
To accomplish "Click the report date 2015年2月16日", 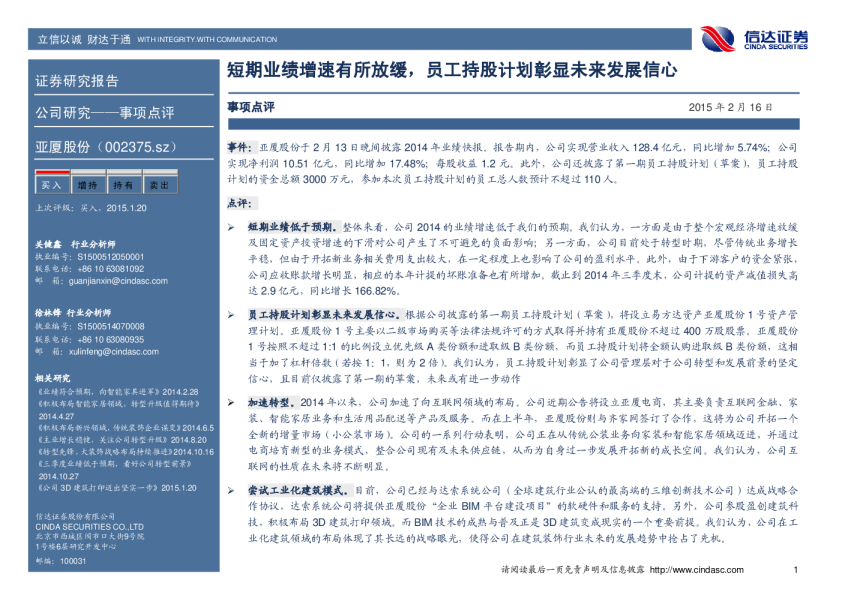I will pyautogui.click(x=731, y=106).
